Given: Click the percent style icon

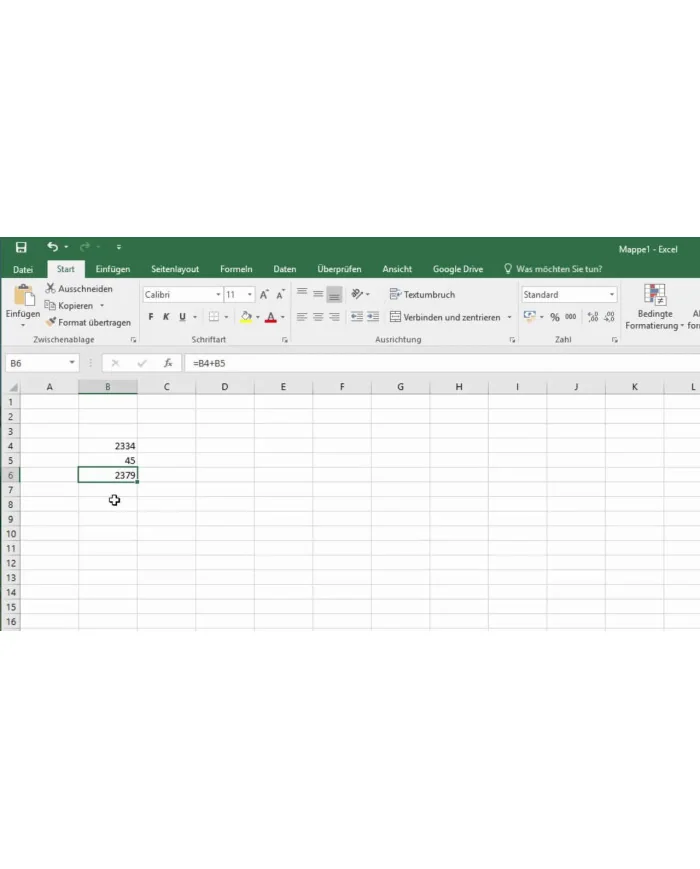Looking at the screenshot, I should coord(555,317).
